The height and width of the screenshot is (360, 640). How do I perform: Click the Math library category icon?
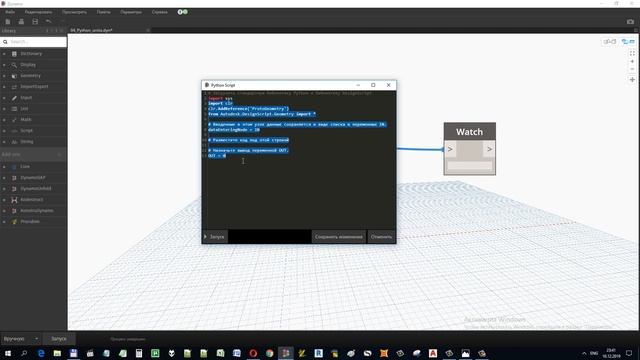14,120
